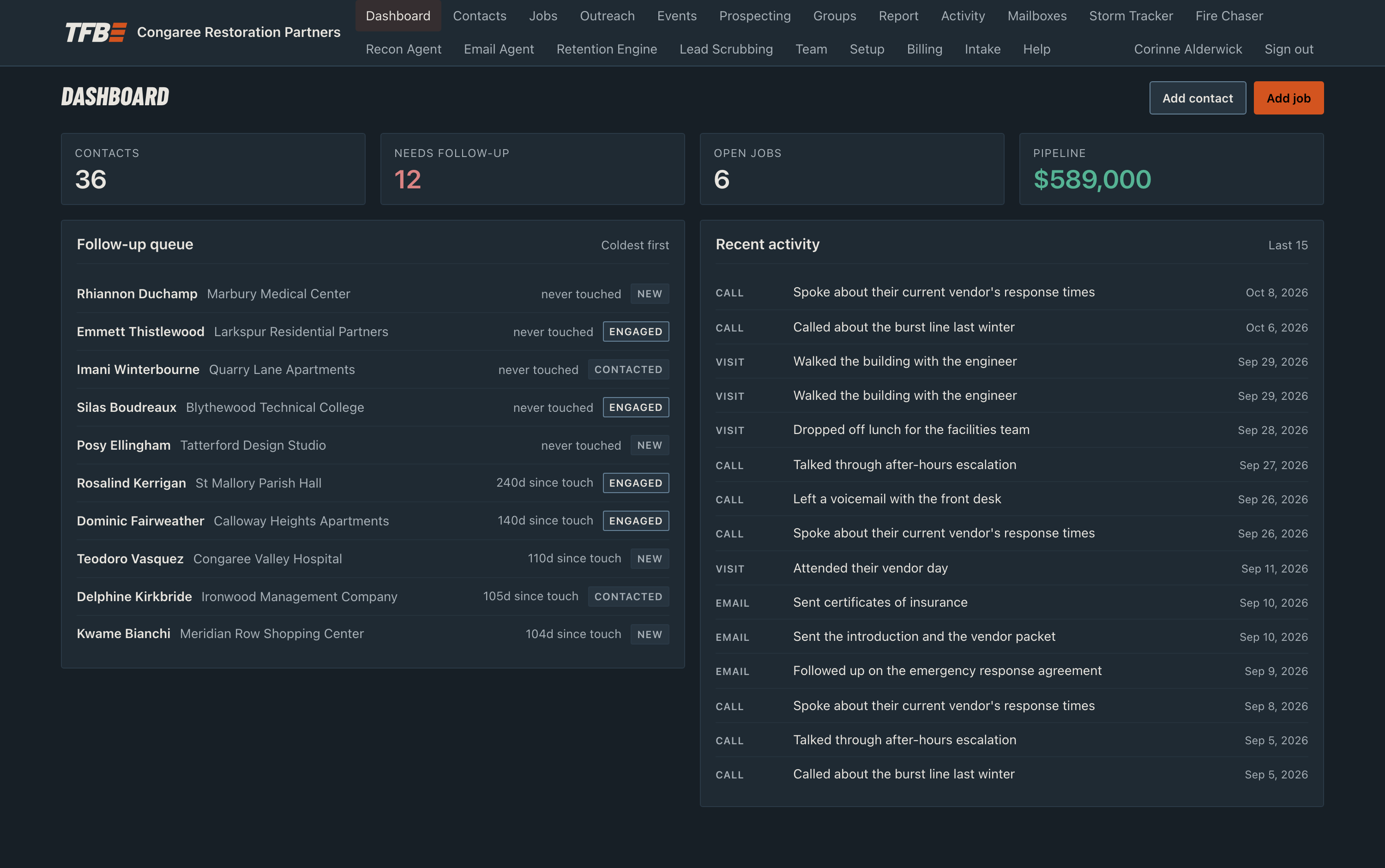Open 'Dropped off lunch for the facilities team'
This screenshot has height=868, width=1385.
[1012, 430]
